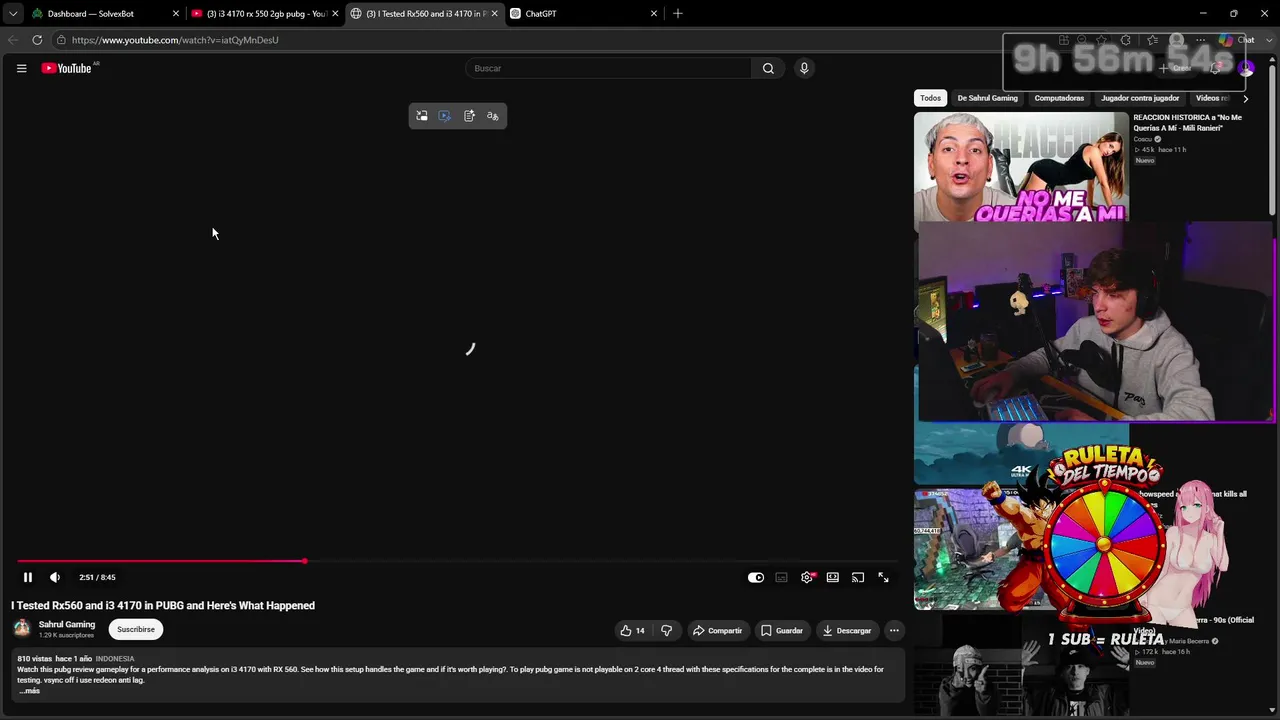Focus the browser address bar URL
This screenshot has height=720, width=1280.
(x=175, y=40)
